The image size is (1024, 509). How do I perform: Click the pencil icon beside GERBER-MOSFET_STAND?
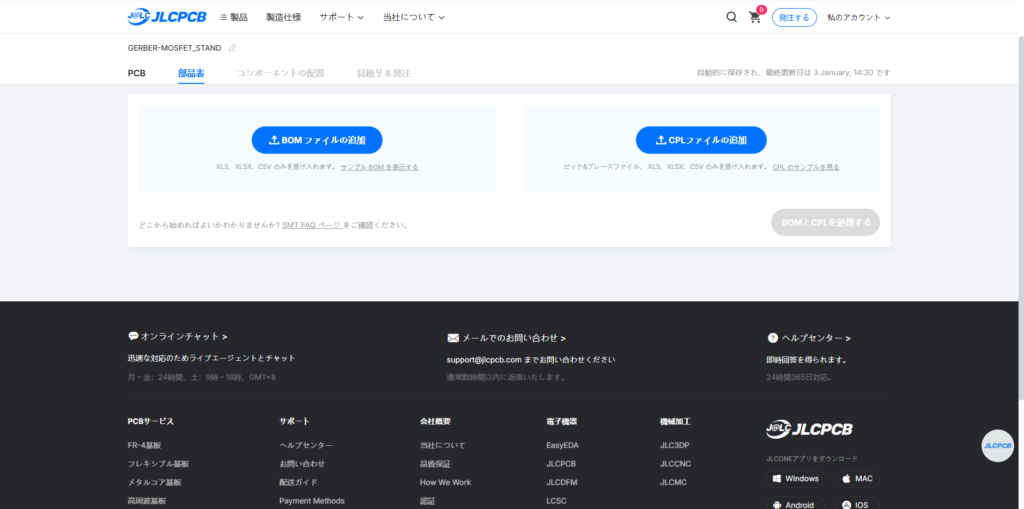233,48
